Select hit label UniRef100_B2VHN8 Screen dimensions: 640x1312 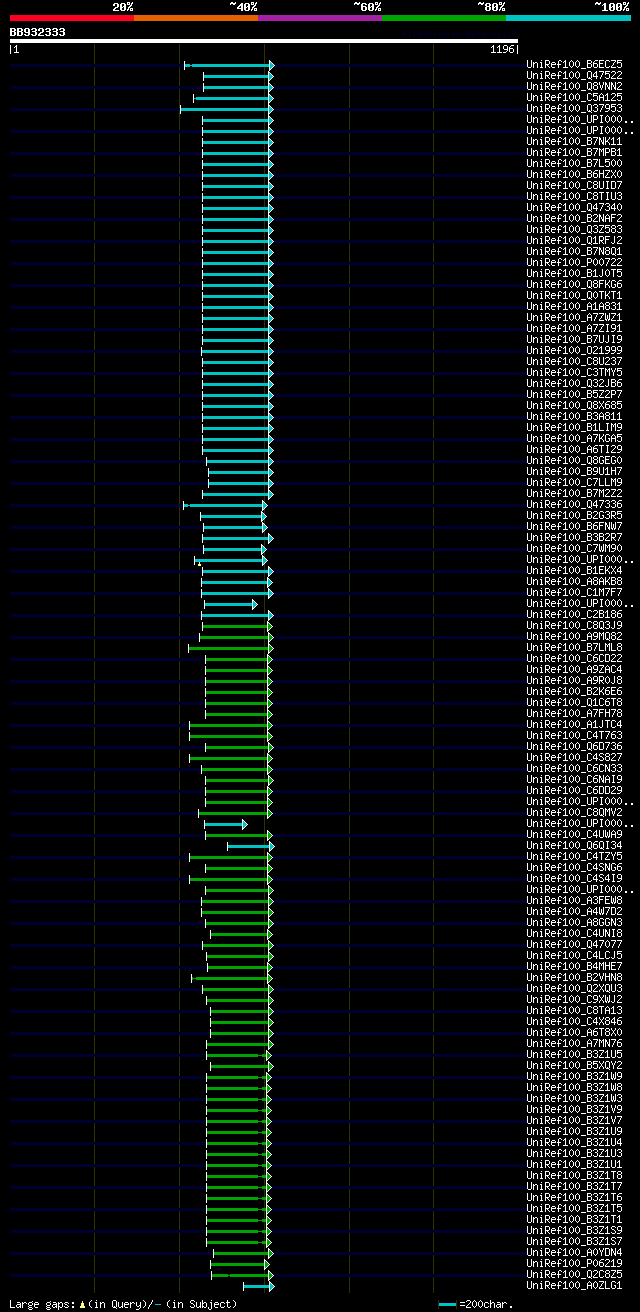574,977
